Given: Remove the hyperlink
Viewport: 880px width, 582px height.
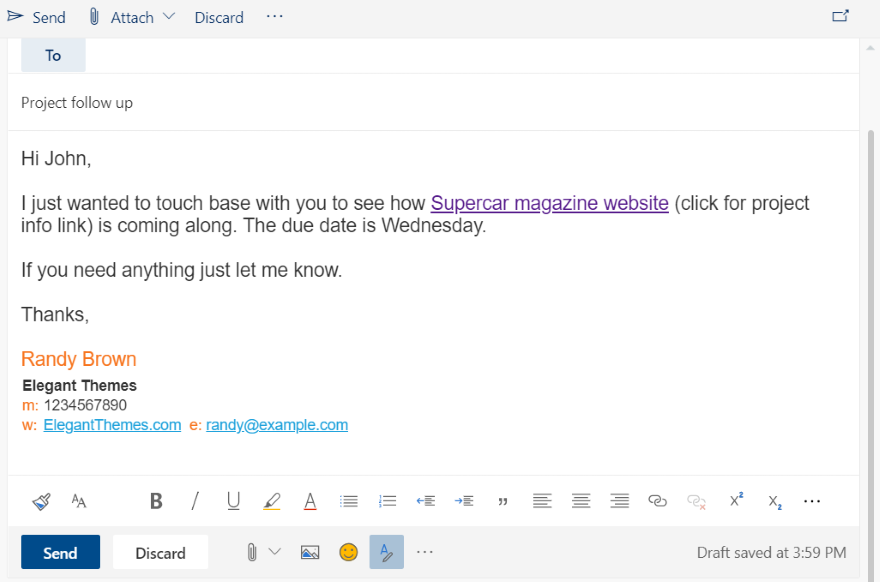Looking at the screenshot, I should [x=696, y=501].
